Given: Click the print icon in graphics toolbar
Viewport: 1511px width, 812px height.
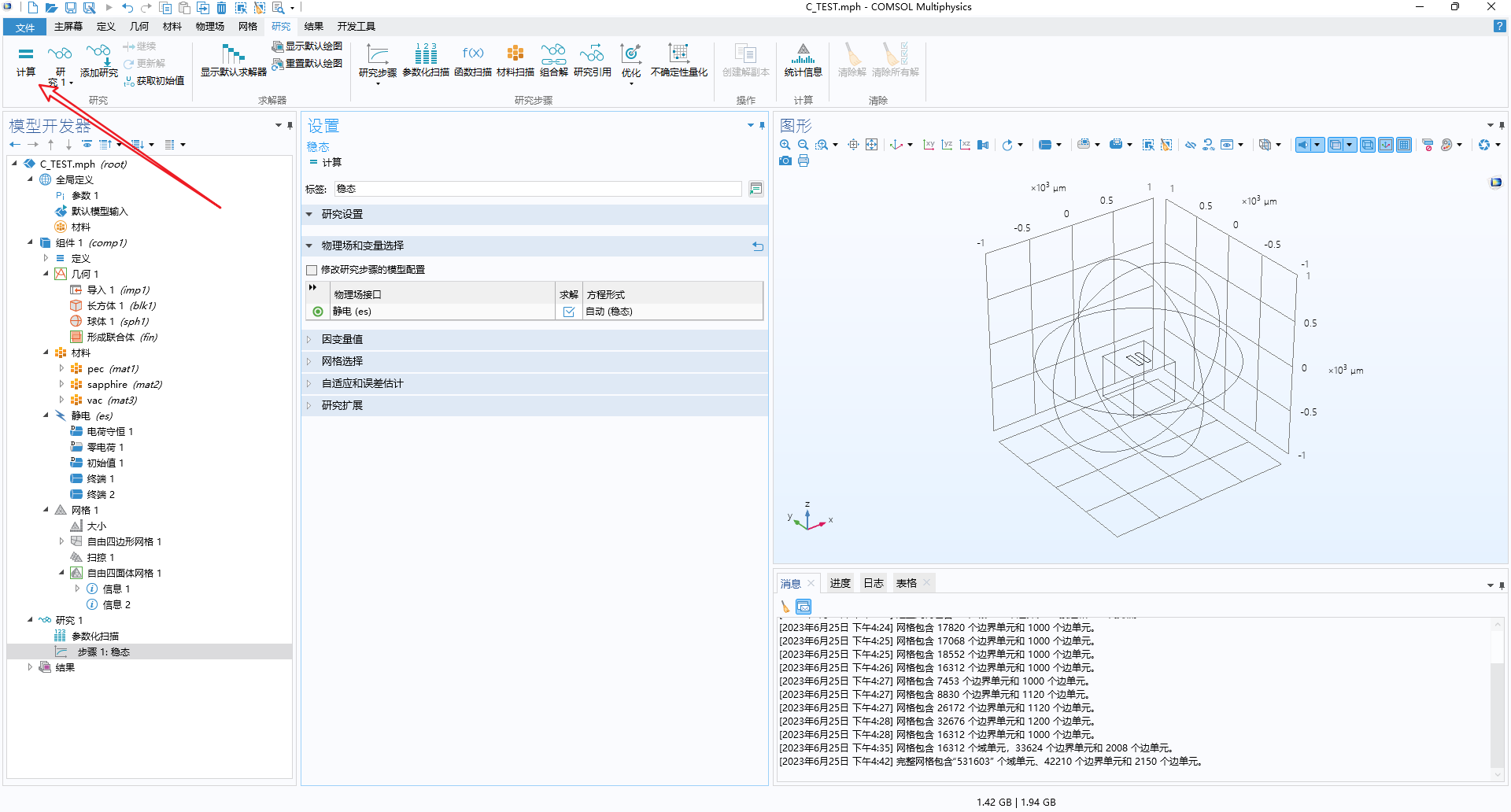Looking at the screenshot, I should (804, 161).
